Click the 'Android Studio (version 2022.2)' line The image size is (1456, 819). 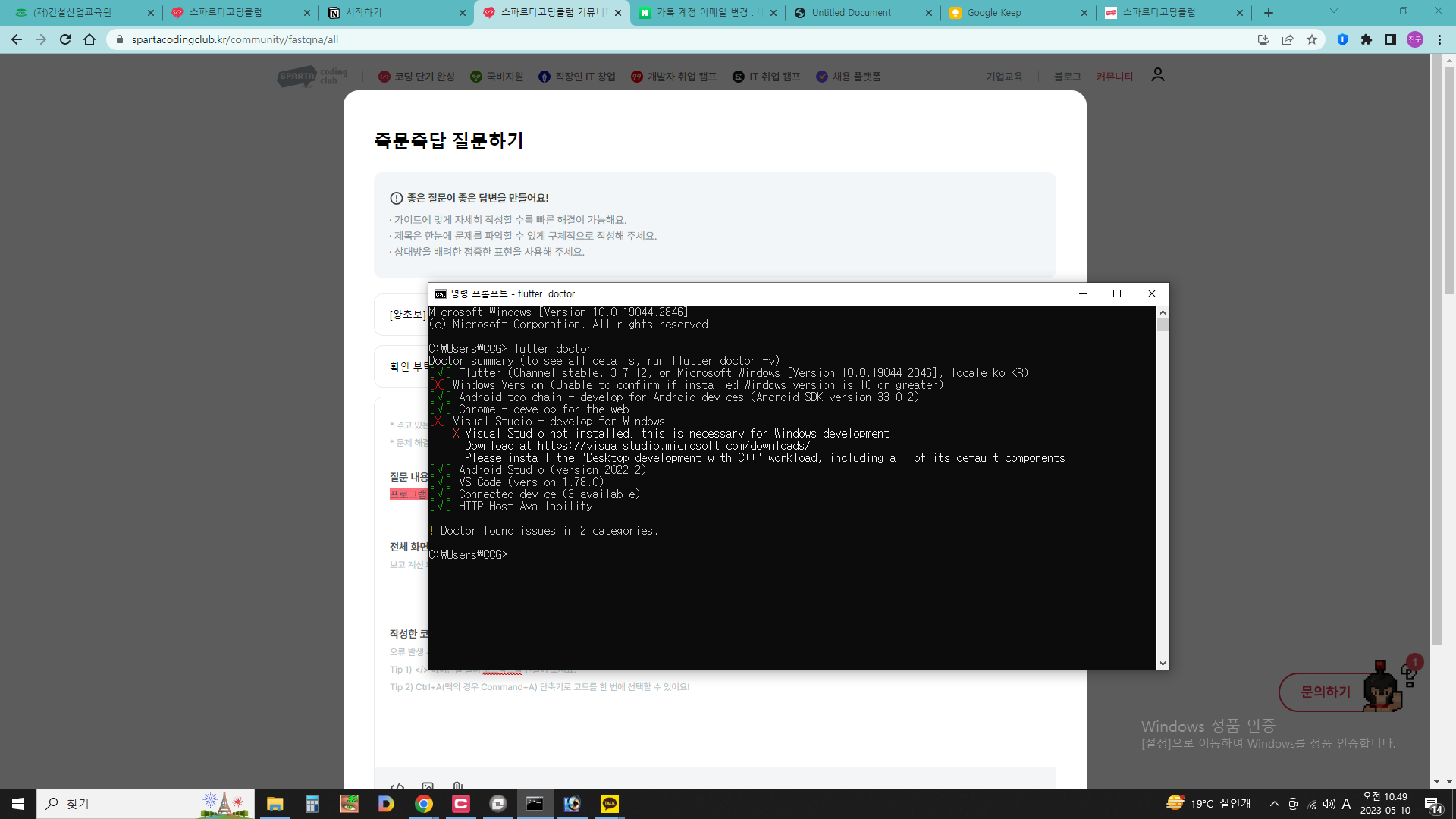click(x=538, y=470)
